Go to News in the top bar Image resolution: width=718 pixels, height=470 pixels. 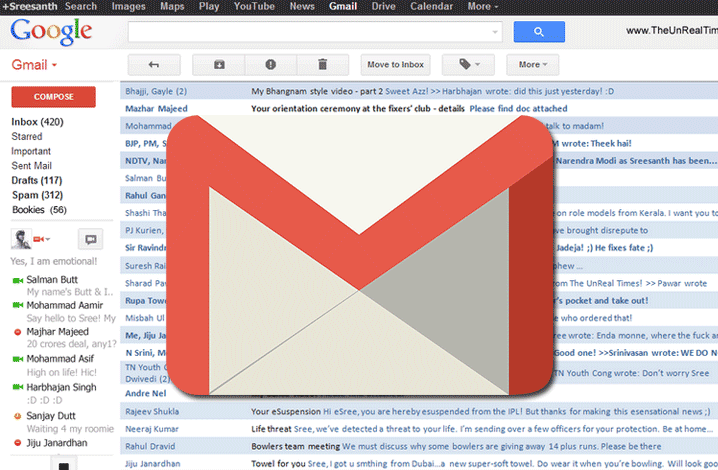coord(302,6)
